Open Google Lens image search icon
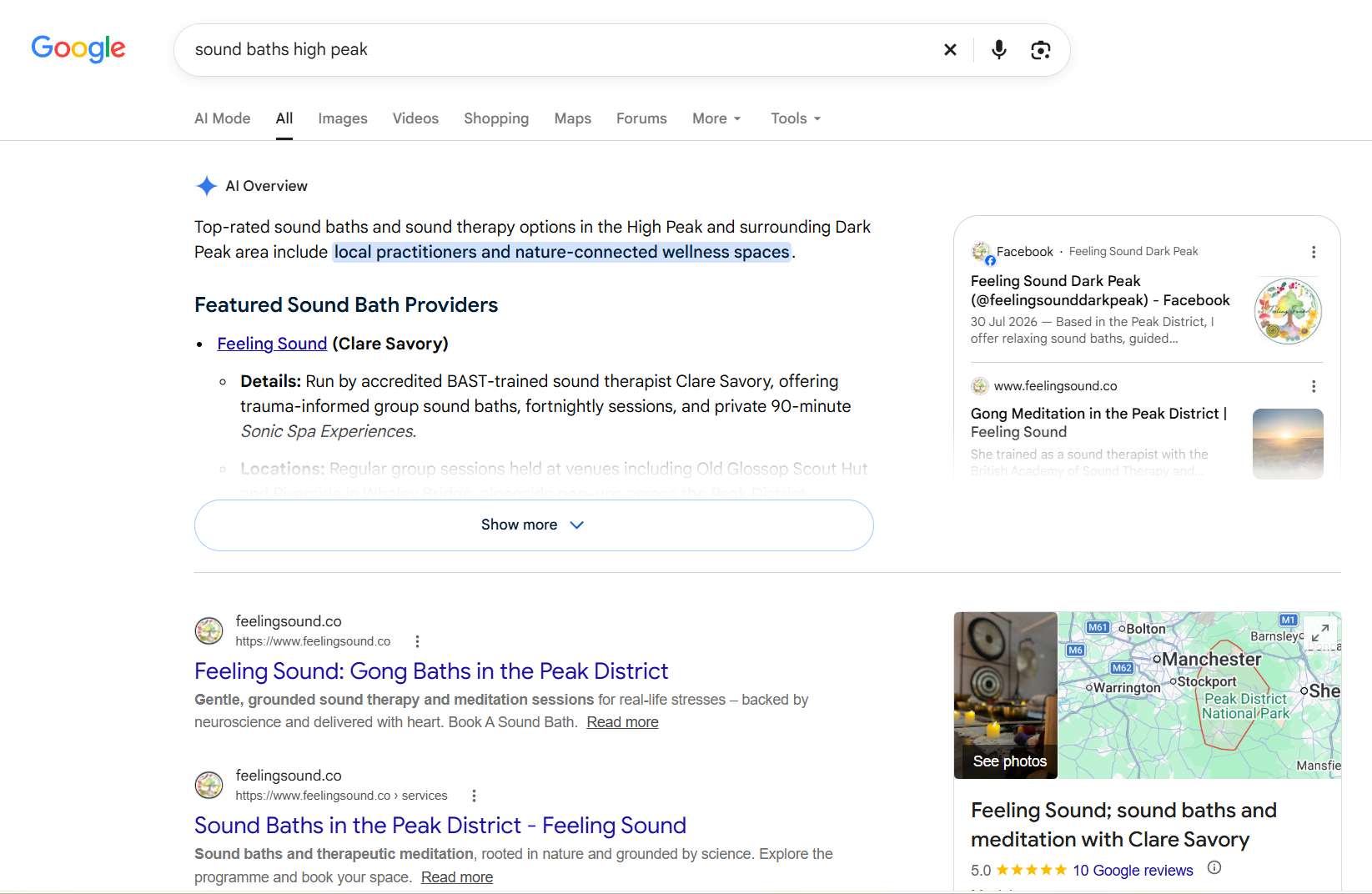The image size is (1372, 894). tap(1040, 50)
